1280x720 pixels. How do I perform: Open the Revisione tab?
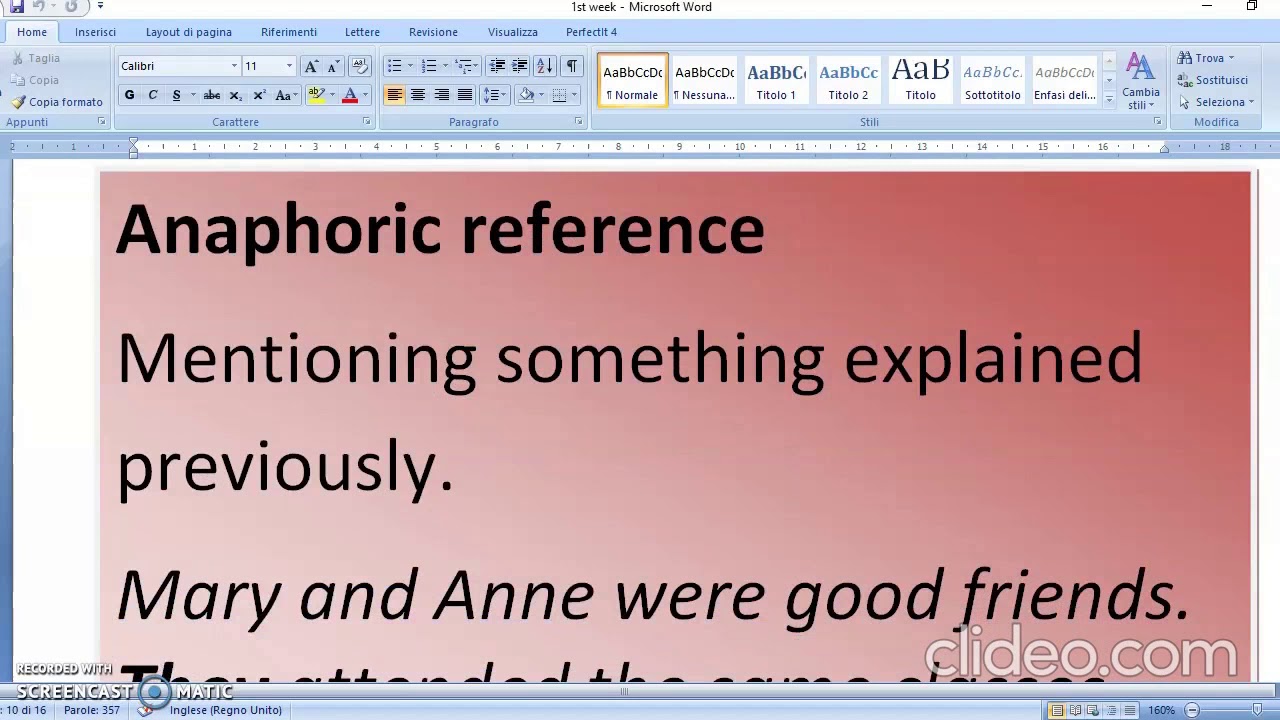[x=433, y=32]
